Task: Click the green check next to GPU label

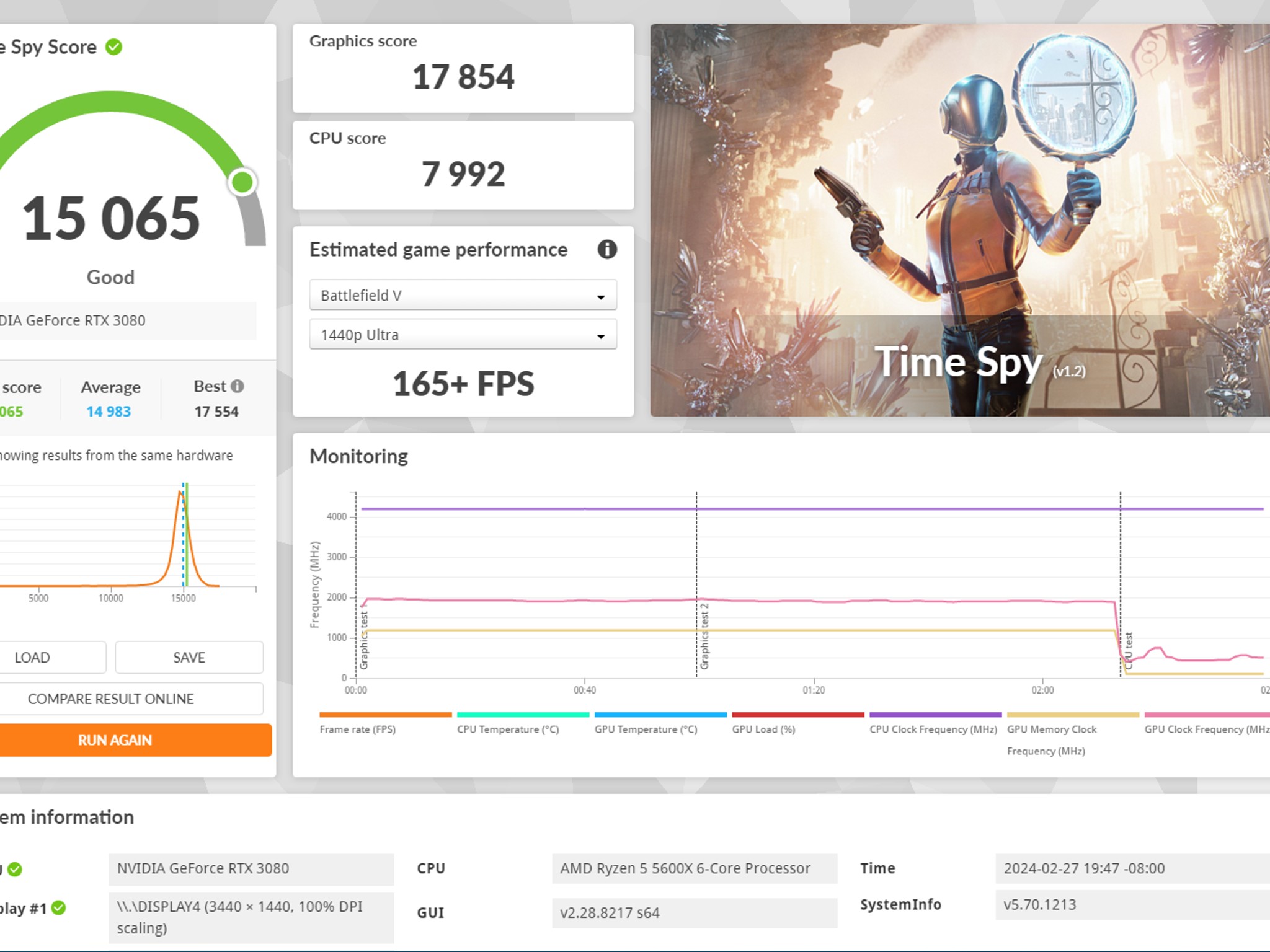Action: pos(15,869)
